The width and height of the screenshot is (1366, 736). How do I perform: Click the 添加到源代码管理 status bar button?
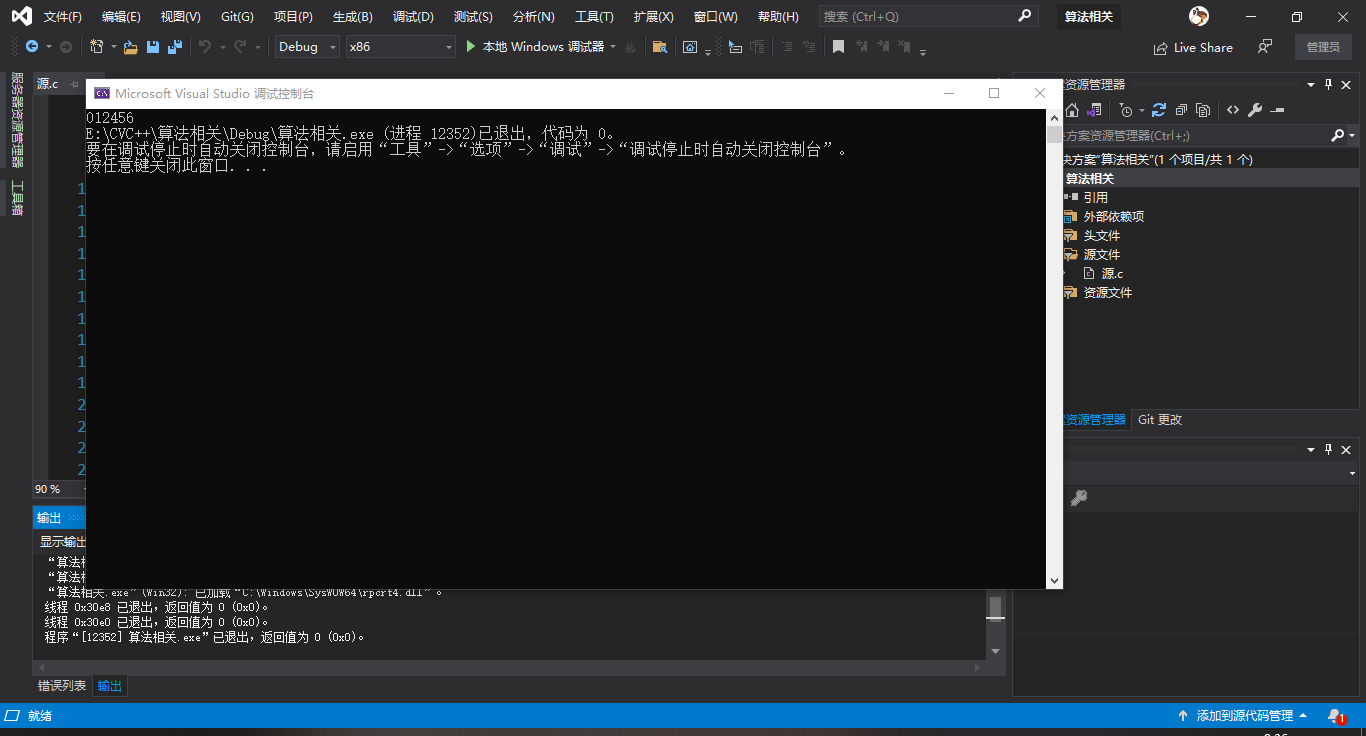[1244, 716]
